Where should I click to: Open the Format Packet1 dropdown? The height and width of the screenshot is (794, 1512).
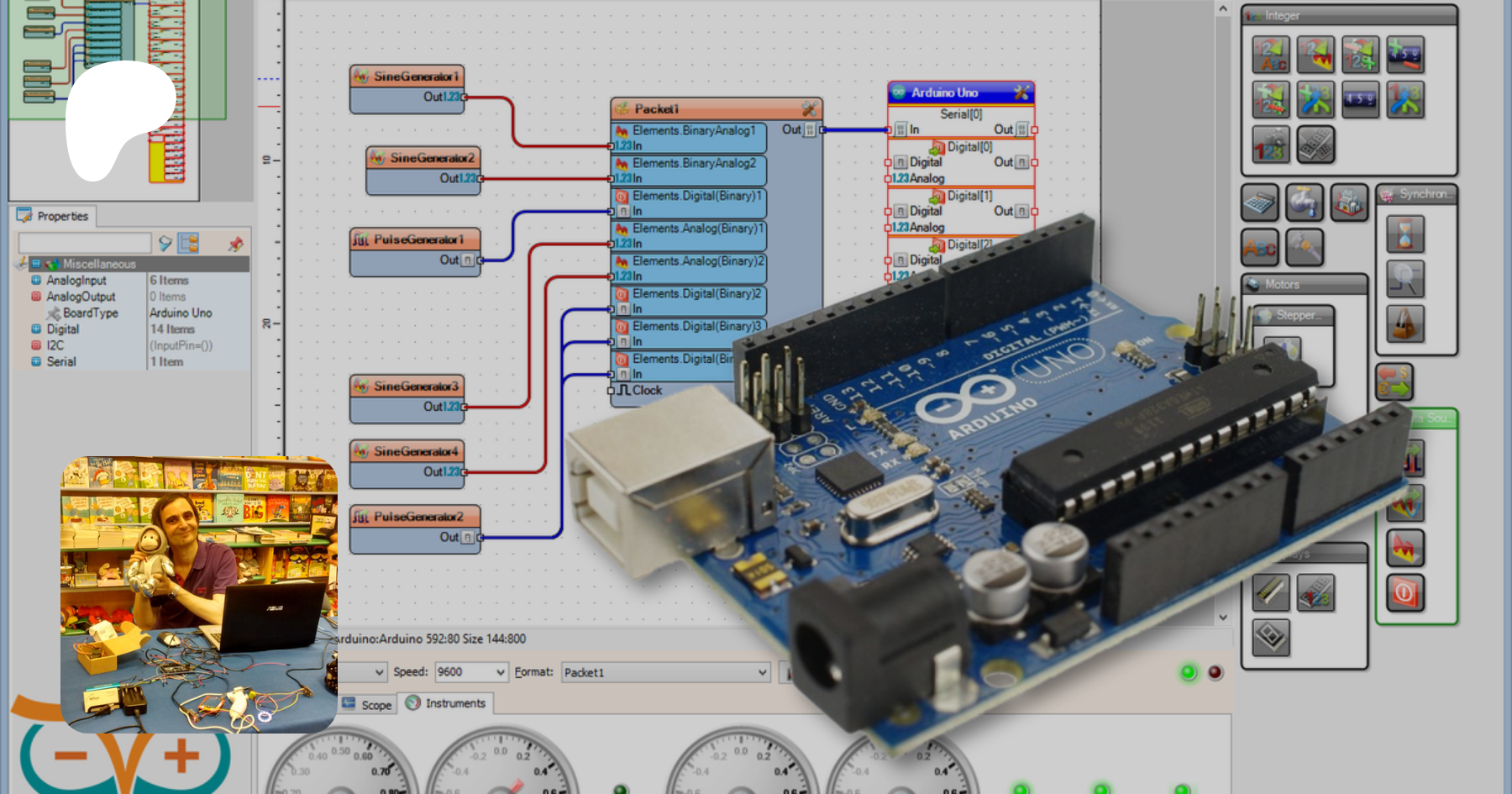762,672
